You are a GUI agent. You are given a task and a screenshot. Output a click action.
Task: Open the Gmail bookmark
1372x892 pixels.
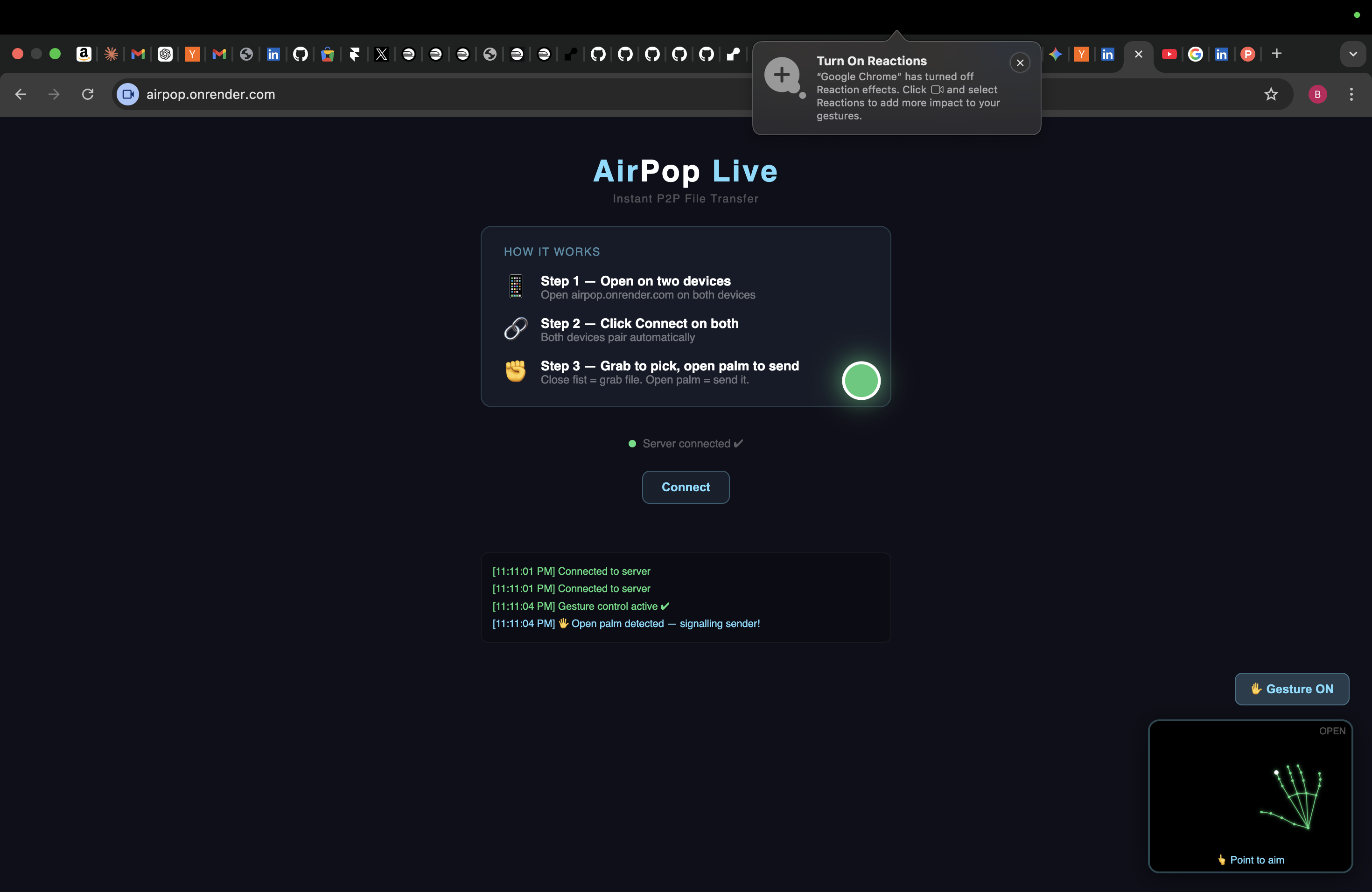[137, 54]
